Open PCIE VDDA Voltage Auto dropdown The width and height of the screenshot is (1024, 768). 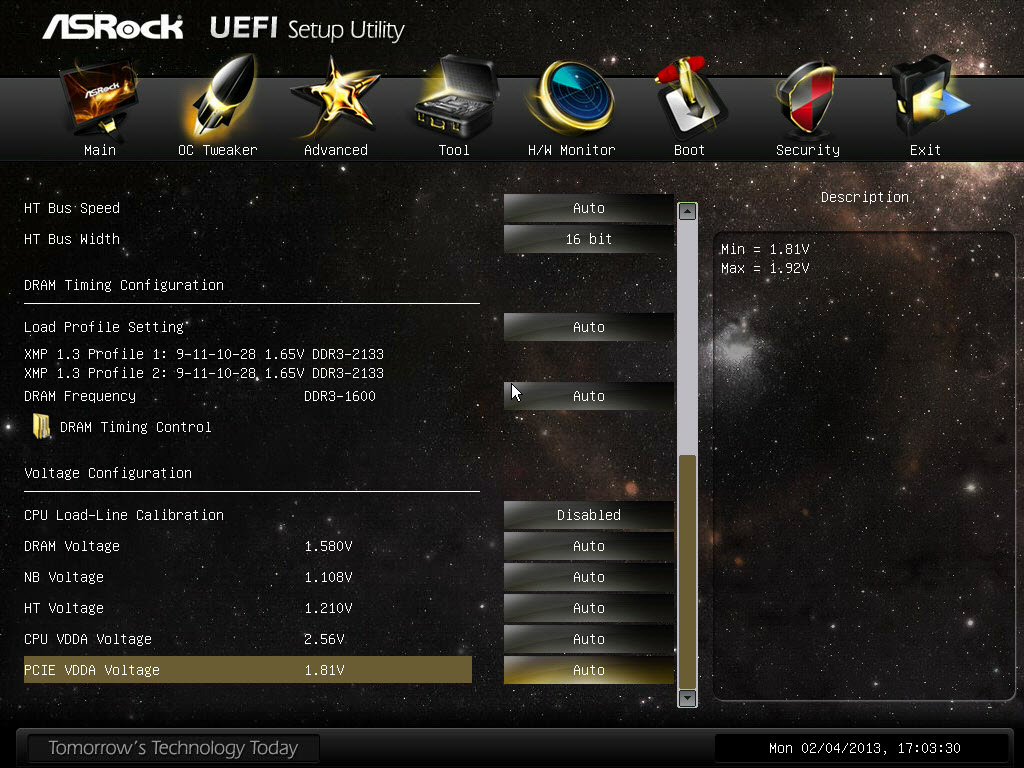(588, 670)
